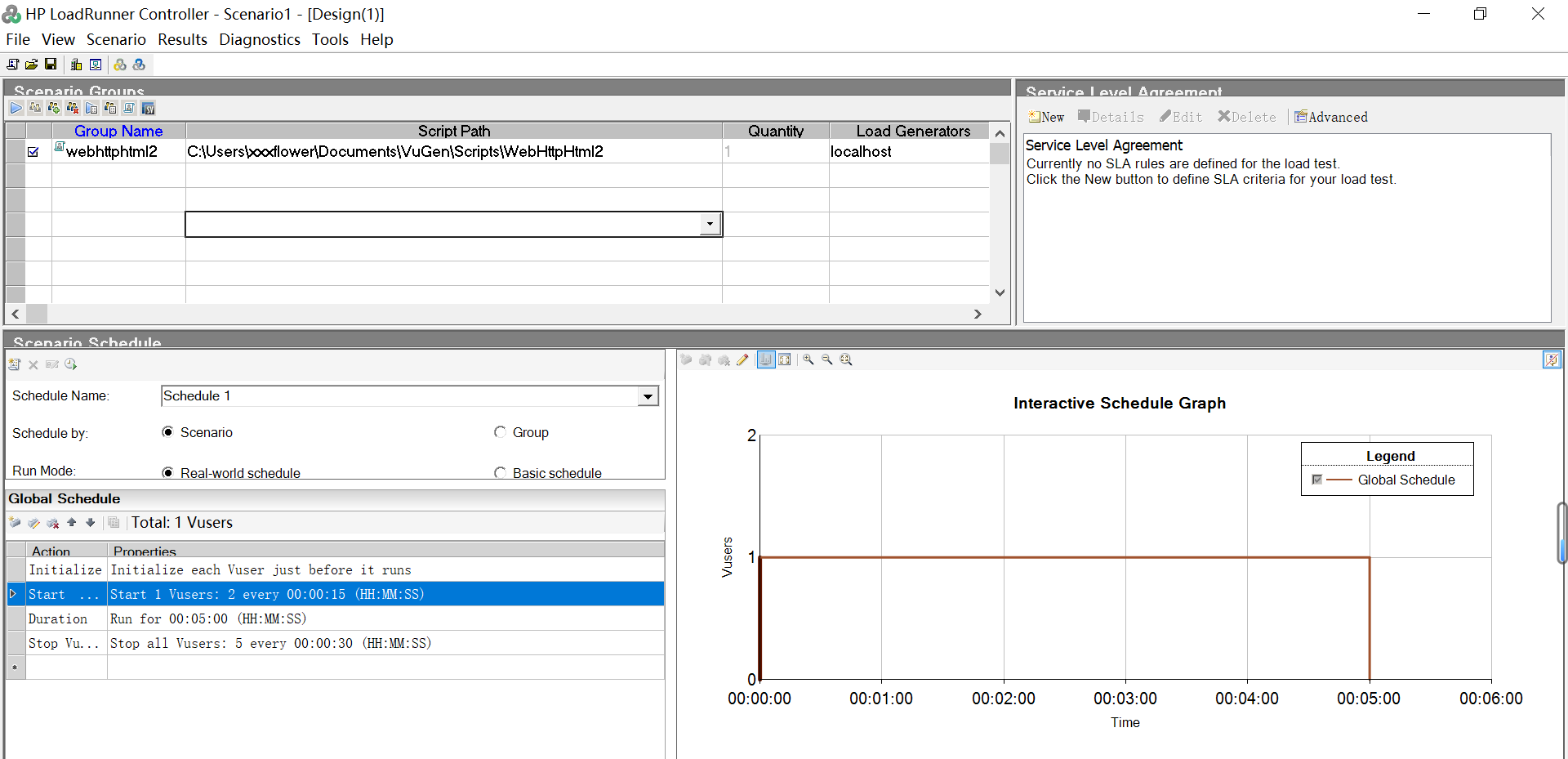The width and height of the screenshot is (1568, 759).
Task: Click Delete Action icon in Global Schedule
Action: click(53, 523)
